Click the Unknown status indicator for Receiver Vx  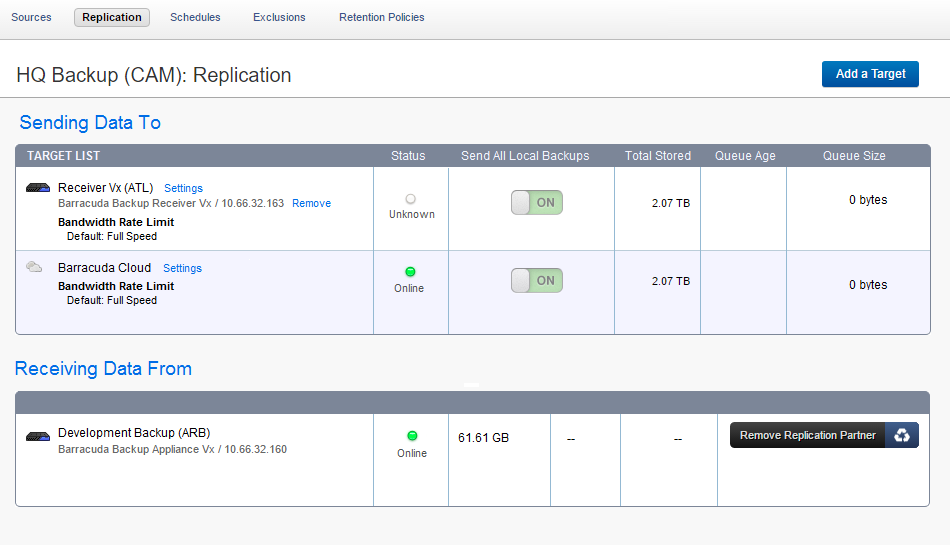coord(410,200)
